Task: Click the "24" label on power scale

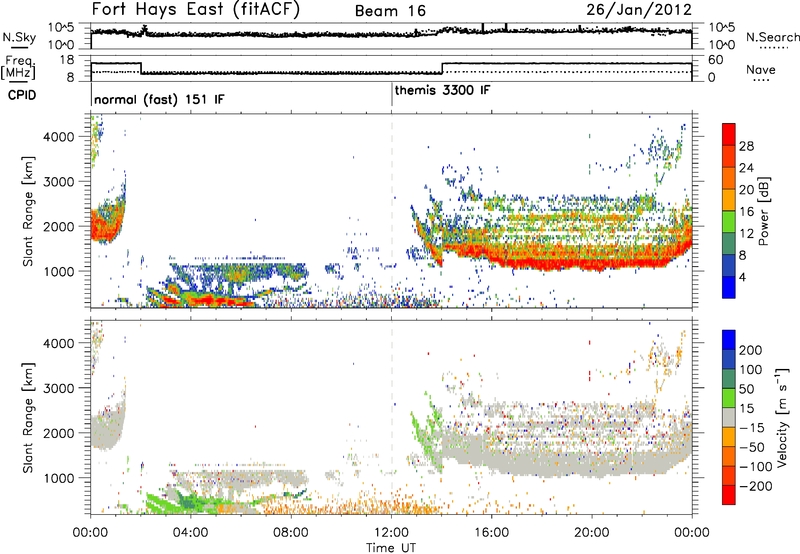Action: tap(746, 168)
